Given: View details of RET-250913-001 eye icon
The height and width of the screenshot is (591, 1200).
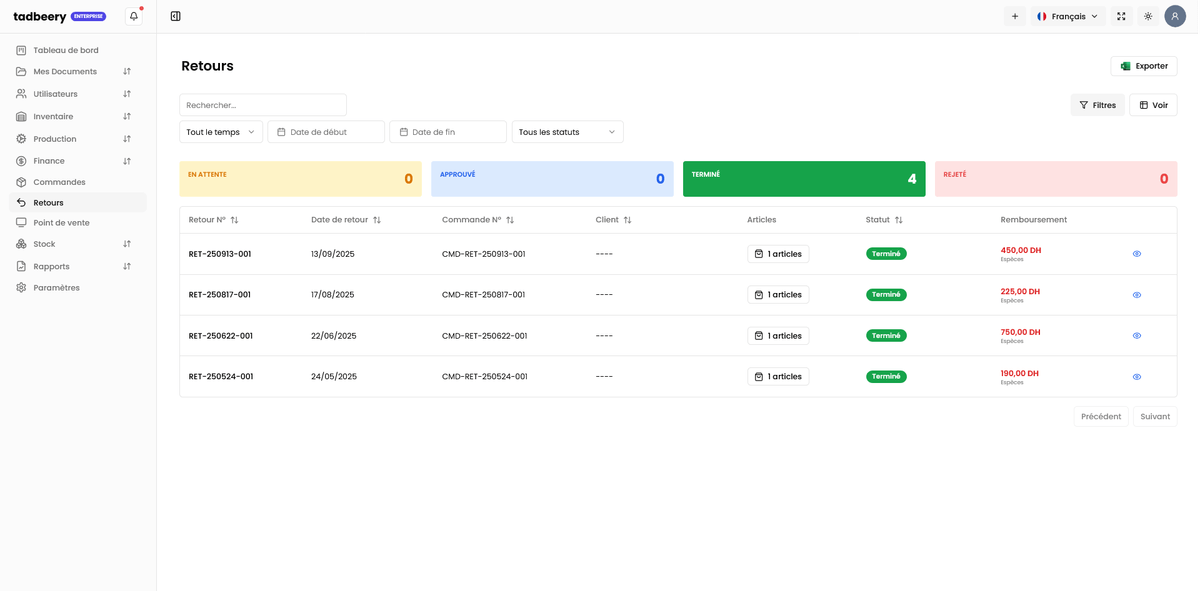Looking at the screenshot, I should point(1137,254).
